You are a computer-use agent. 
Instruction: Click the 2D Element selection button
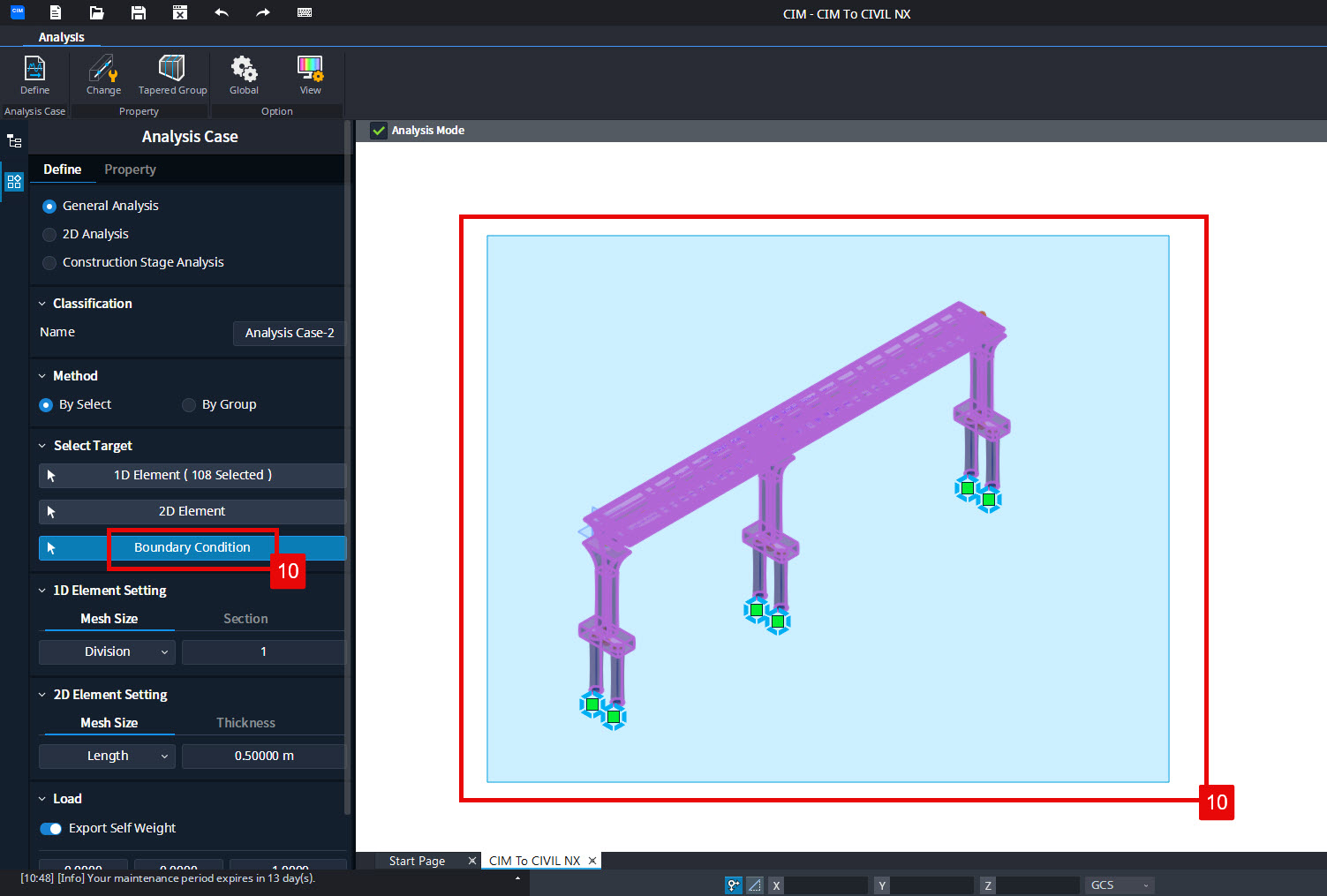click(x=192, y=511)
